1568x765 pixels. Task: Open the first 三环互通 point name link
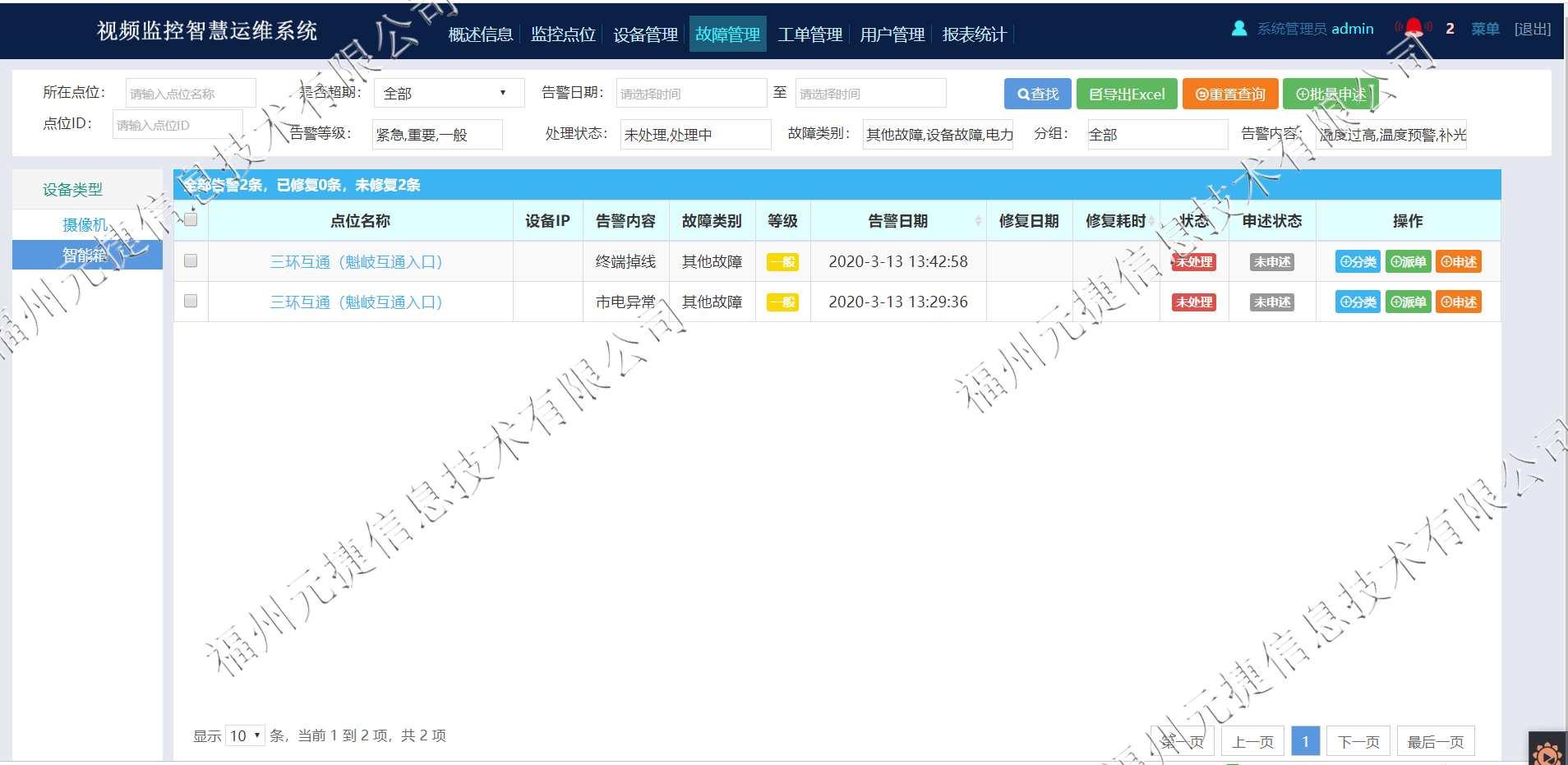[x=357, y=262]
